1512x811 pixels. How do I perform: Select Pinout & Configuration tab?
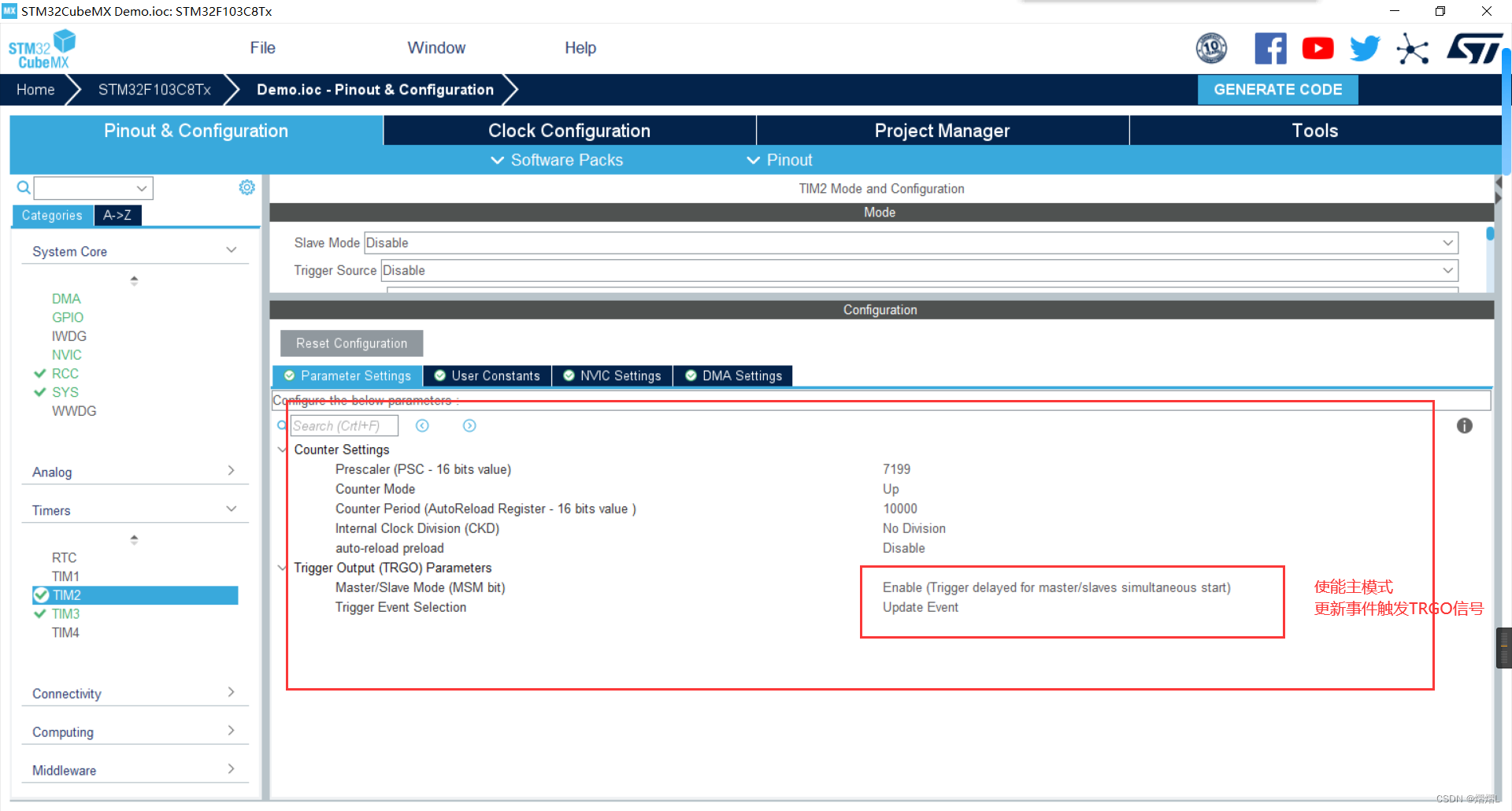click(x=196, y=131)
